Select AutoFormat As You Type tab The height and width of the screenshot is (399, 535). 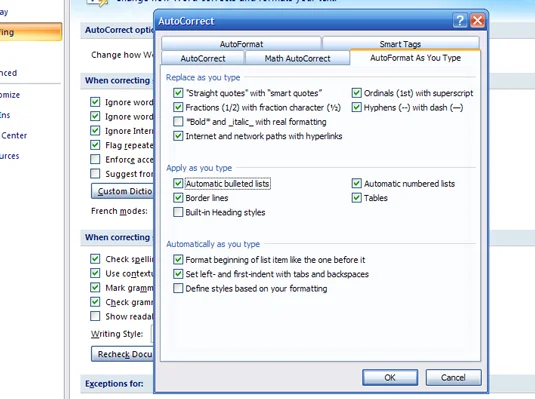415,58
